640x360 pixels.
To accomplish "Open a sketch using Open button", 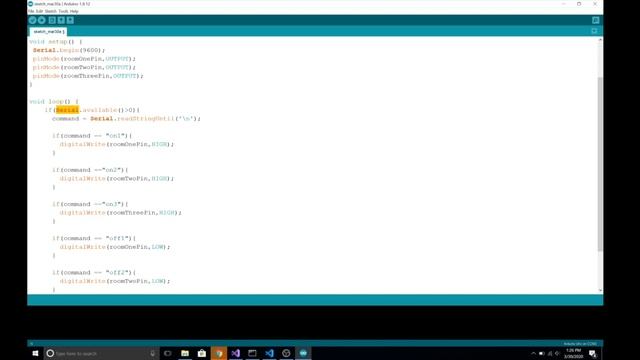I will tap(61, 20).
